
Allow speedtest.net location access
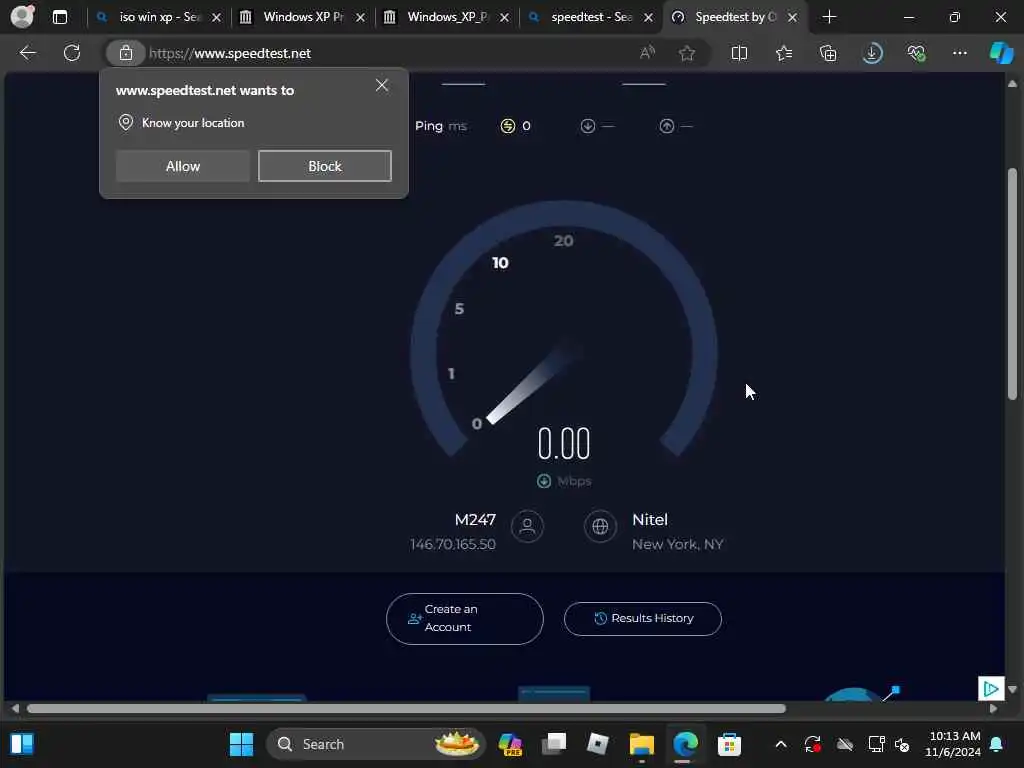point(183,166)
